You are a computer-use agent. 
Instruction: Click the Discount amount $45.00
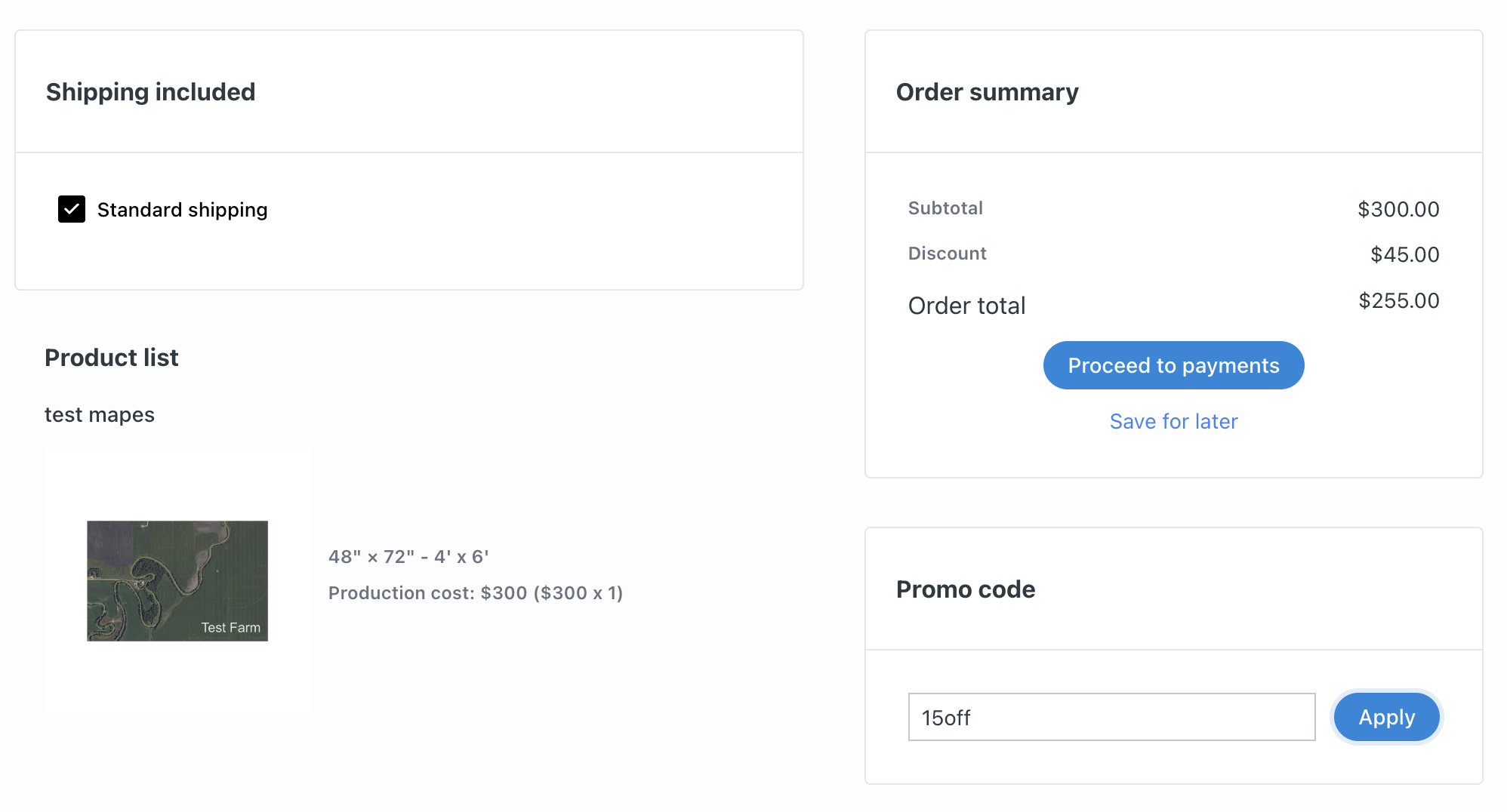pyautogui.click(x=1404, y=254)
